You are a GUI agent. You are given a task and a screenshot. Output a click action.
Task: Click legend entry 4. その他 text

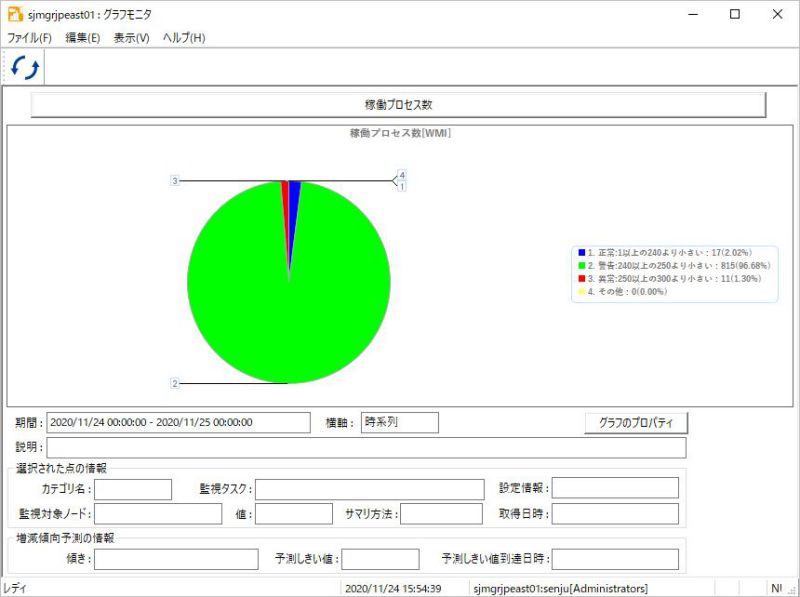pos(628,291)
